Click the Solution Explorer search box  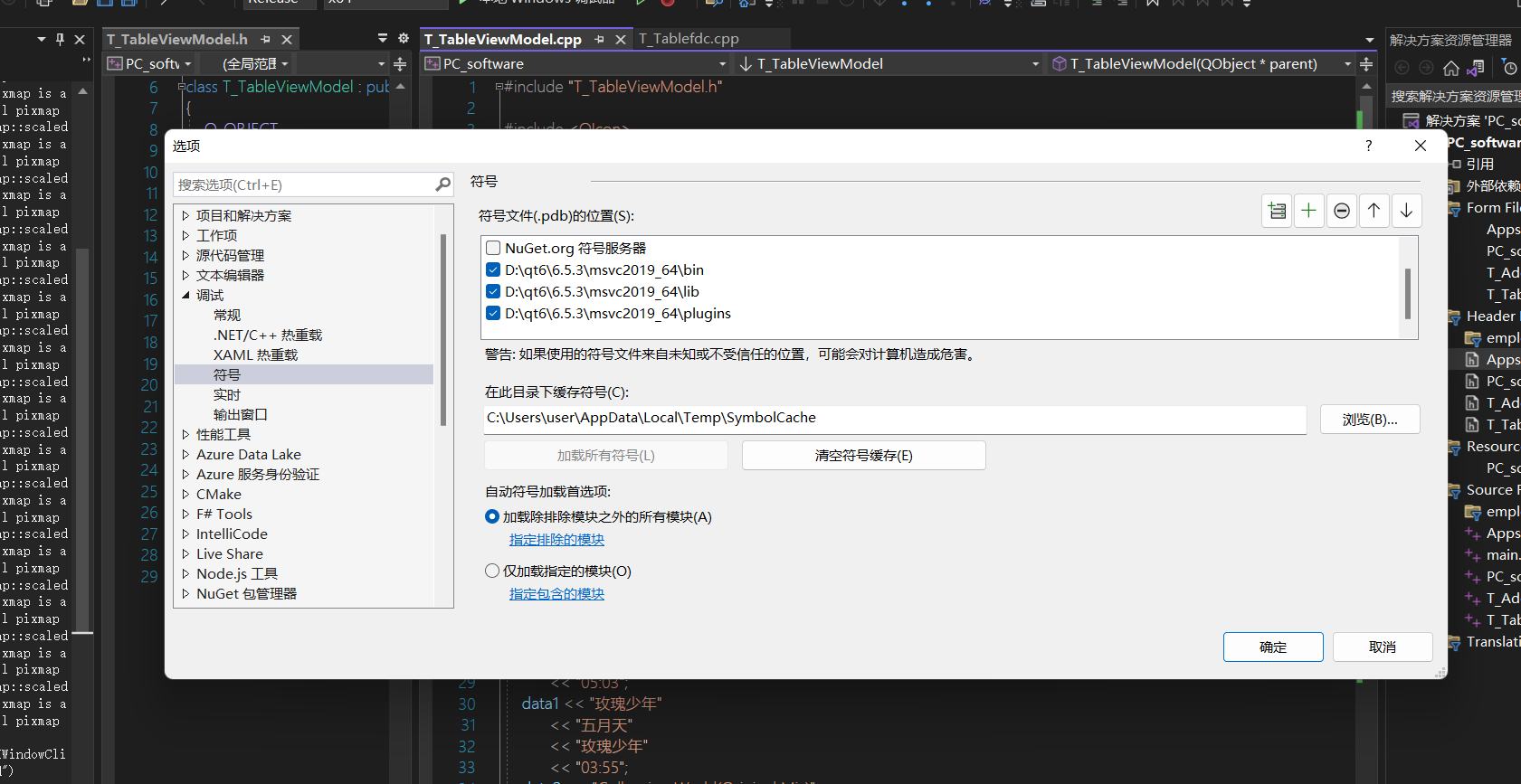pos(1453,96)
